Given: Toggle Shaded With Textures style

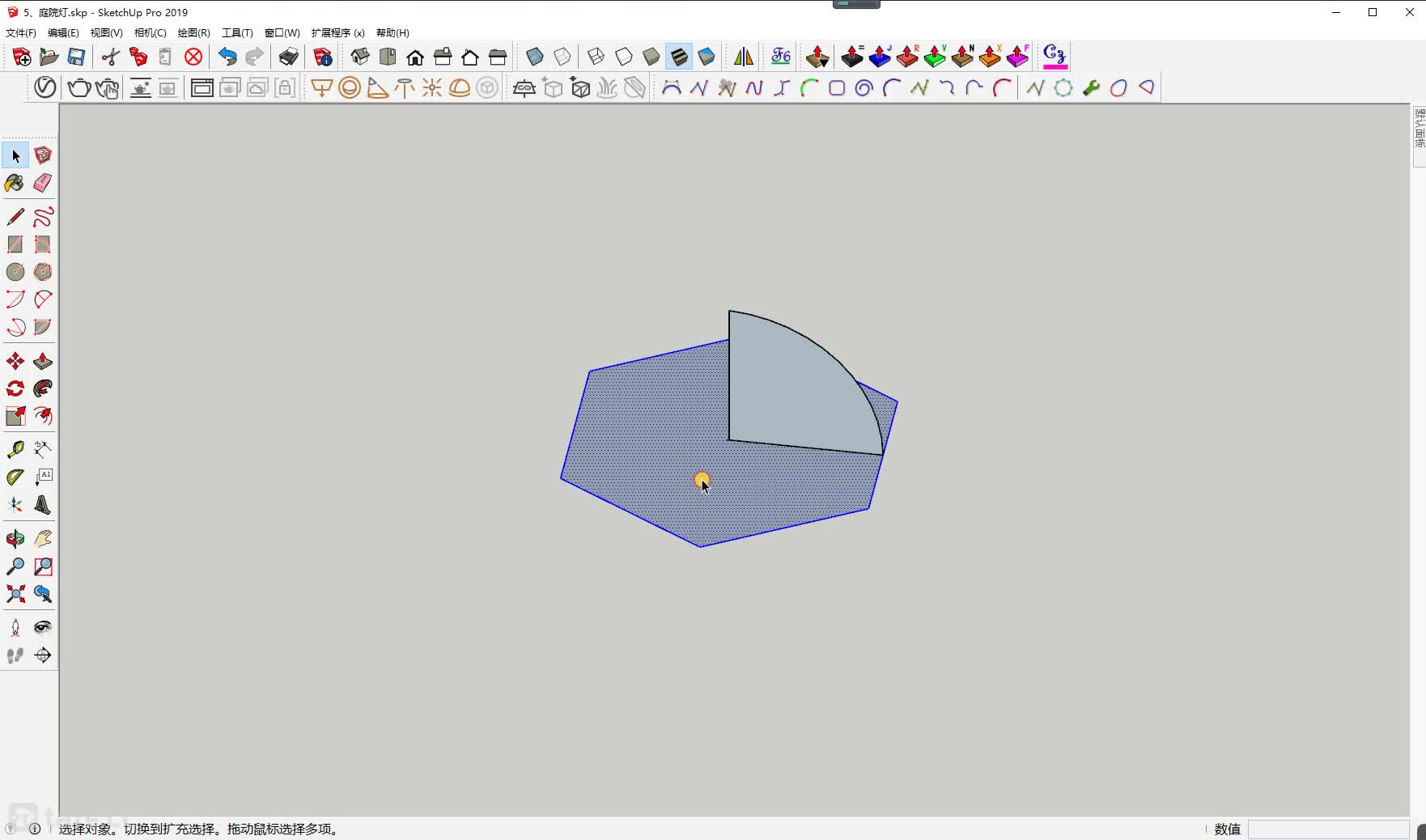Looking at the screenshot, I should tap(679, 57).
